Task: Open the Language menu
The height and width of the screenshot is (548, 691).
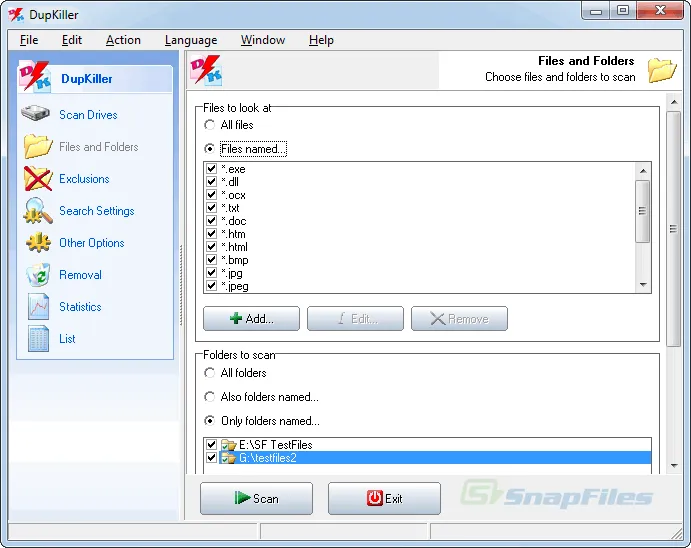Action: click(x=191, y=40)
